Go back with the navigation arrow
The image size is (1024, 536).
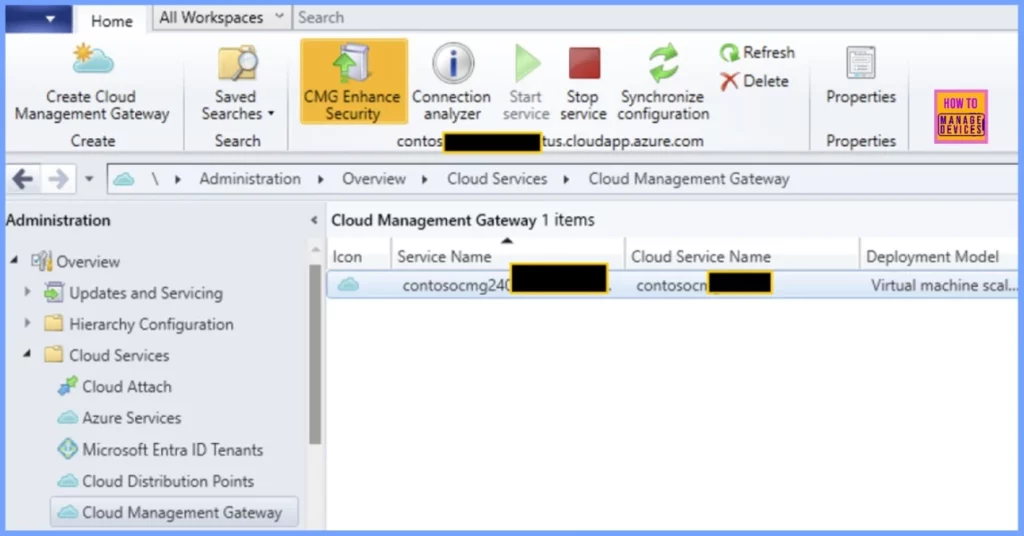click(23, 179)
